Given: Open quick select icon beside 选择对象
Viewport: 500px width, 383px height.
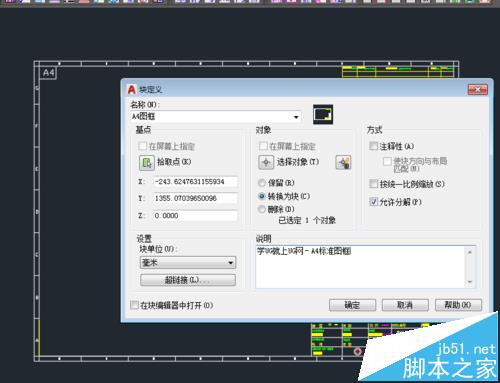Looking at the screenshot, I should (343, 162).
